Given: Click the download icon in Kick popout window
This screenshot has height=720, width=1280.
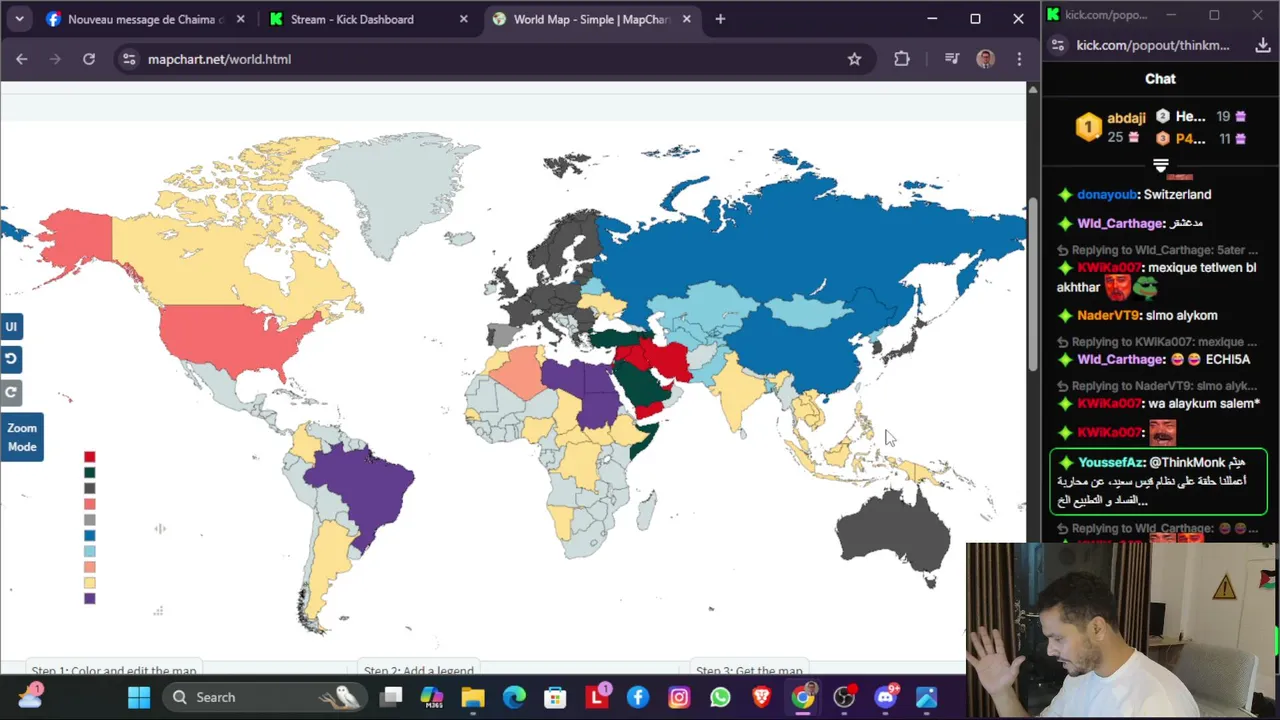Looking at the screenshot, I should point(1262,45).
